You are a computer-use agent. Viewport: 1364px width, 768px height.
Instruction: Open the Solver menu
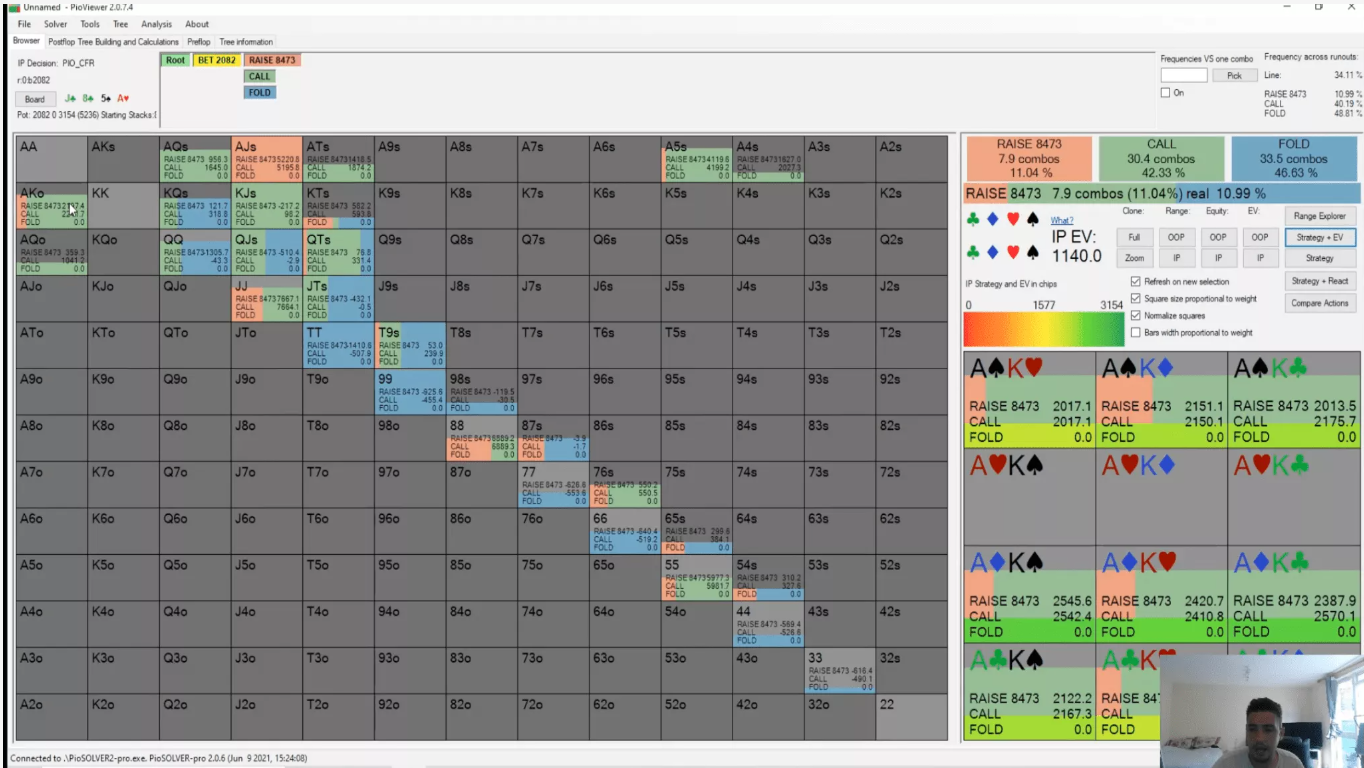pos(55,24)
